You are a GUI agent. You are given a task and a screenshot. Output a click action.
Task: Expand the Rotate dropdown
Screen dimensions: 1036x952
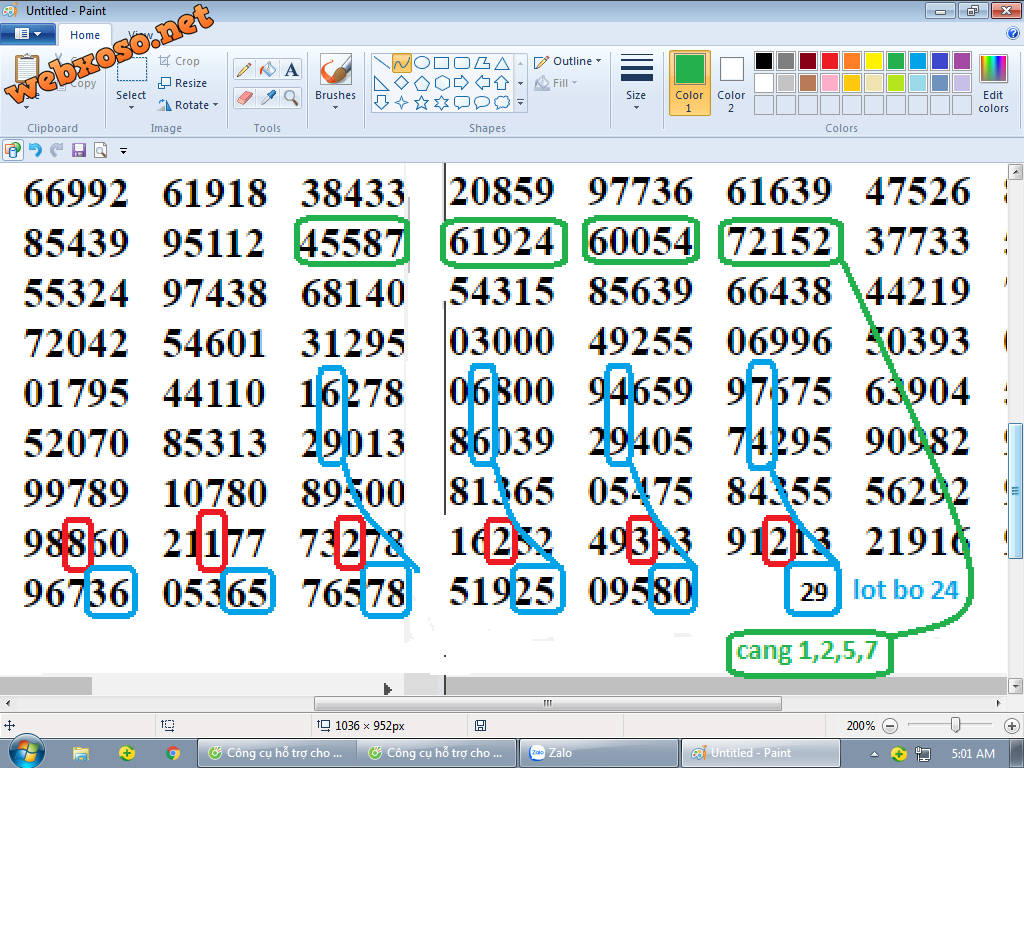click(189, 105)
